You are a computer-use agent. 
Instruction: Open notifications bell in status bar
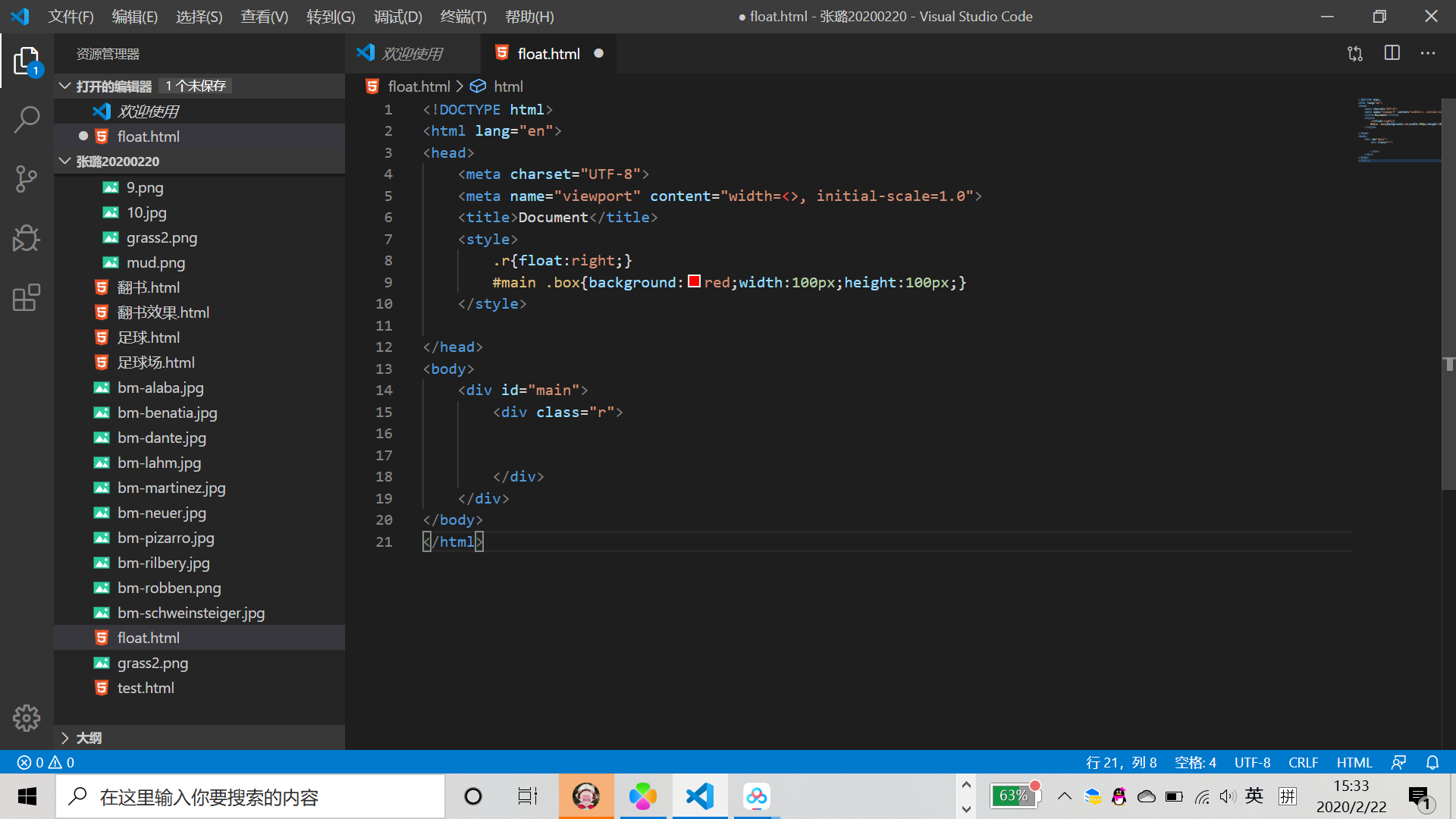pyautogui.click(x=1432, y=762)
